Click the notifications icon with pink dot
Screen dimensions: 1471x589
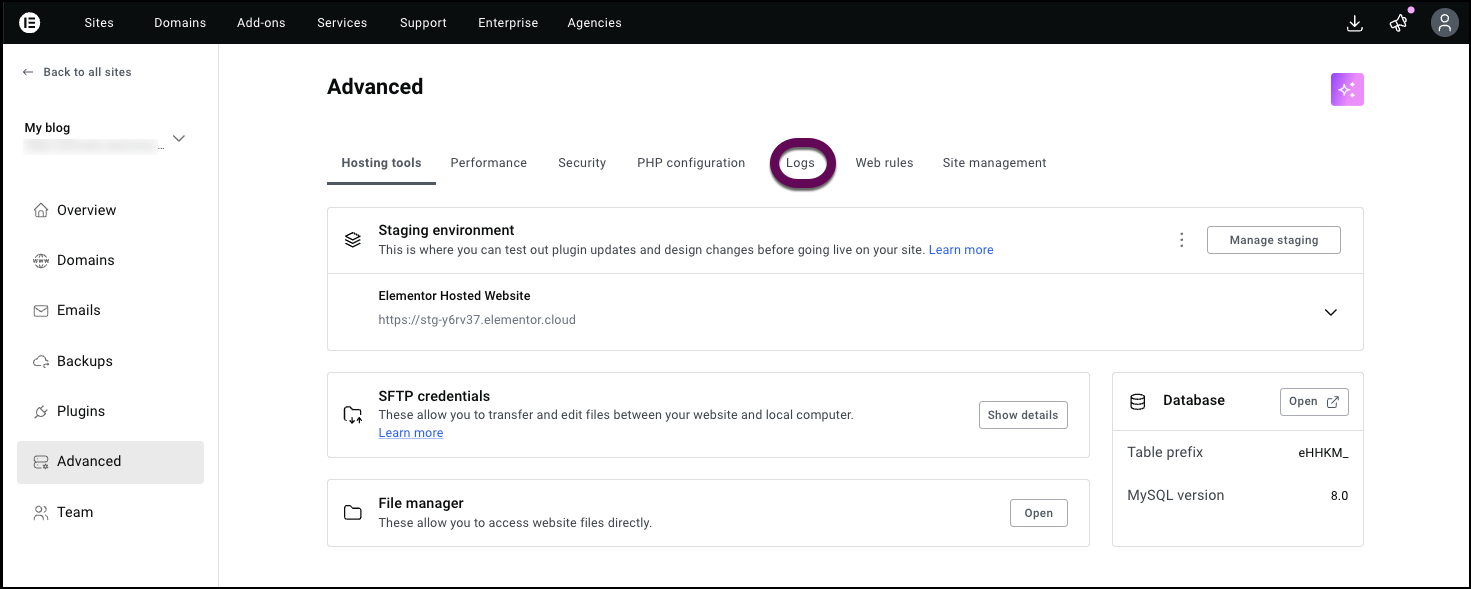coord(1398,22)
